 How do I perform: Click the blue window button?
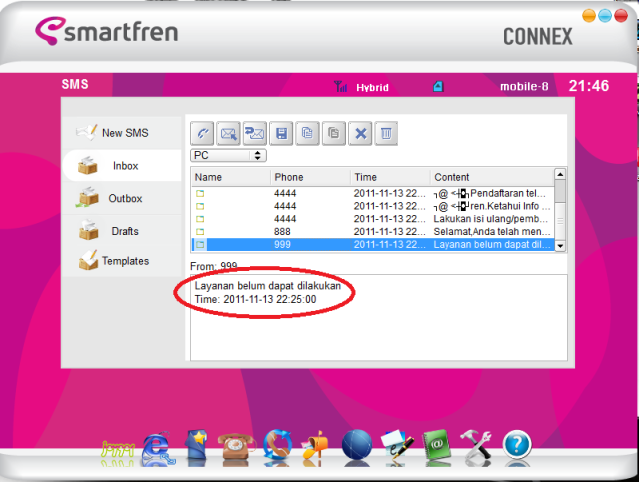pos(605,16)
